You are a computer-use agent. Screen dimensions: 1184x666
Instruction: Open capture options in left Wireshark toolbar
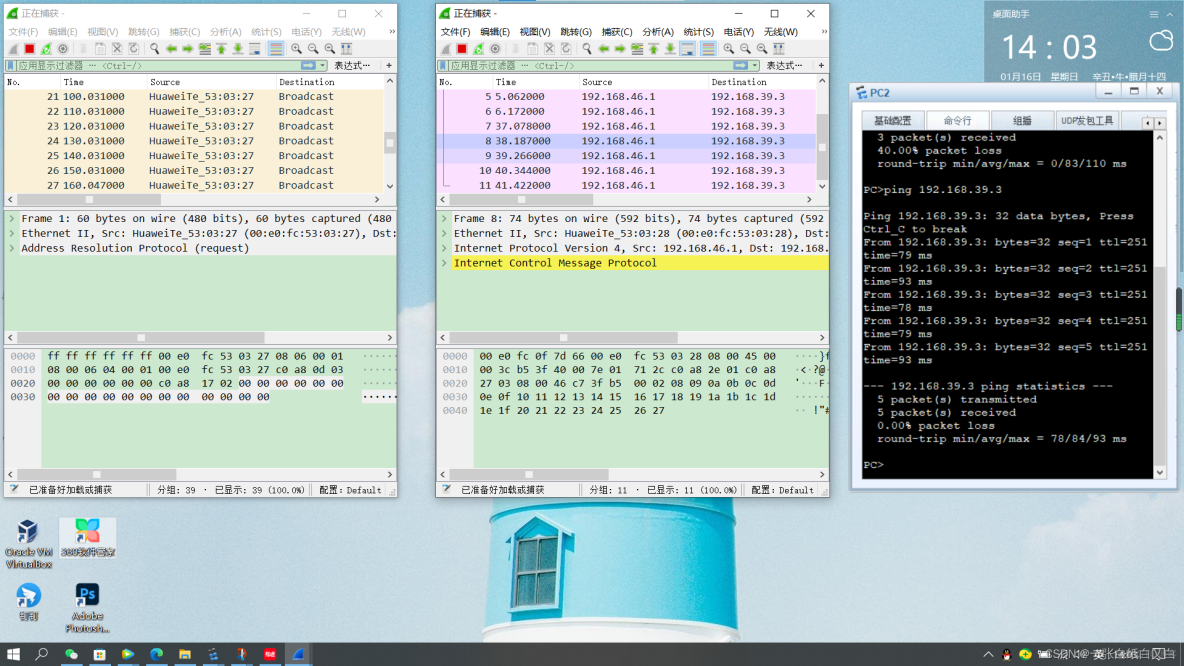pos(63,48)
